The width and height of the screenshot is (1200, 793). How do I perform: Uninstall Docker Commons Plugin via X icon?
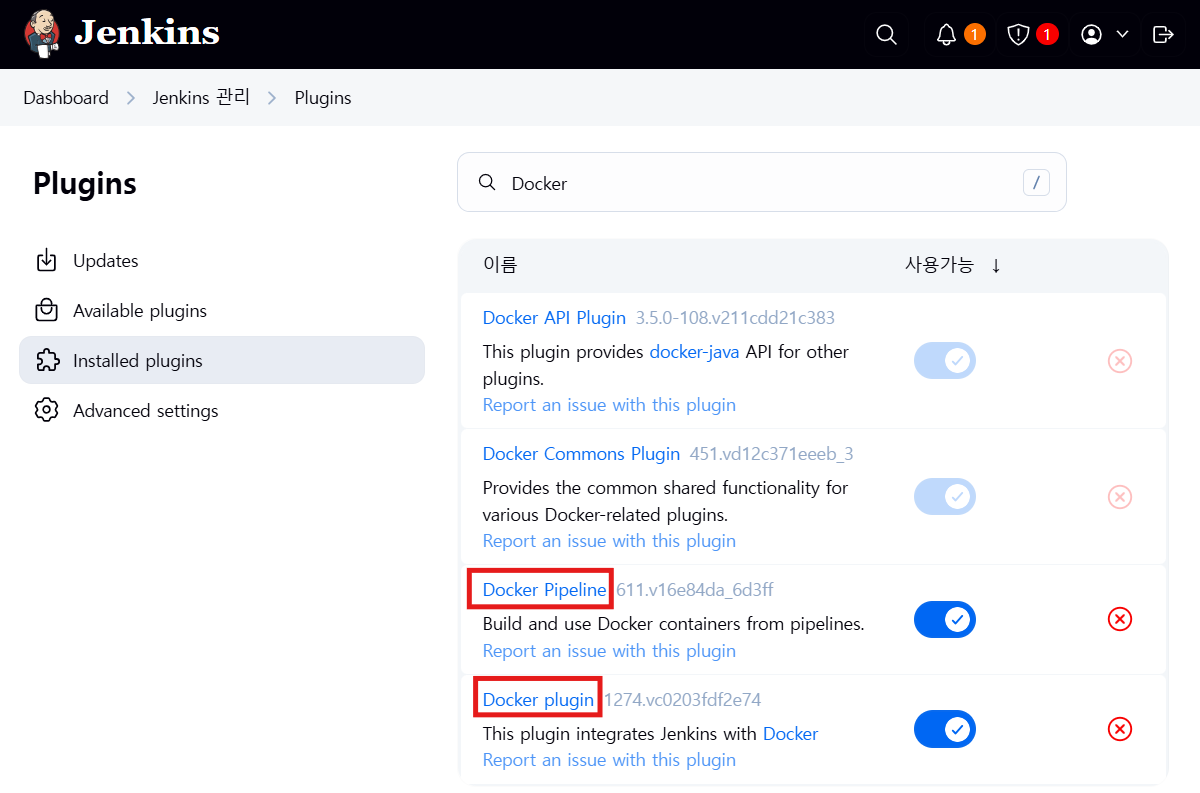click(x=1120, y=497)
